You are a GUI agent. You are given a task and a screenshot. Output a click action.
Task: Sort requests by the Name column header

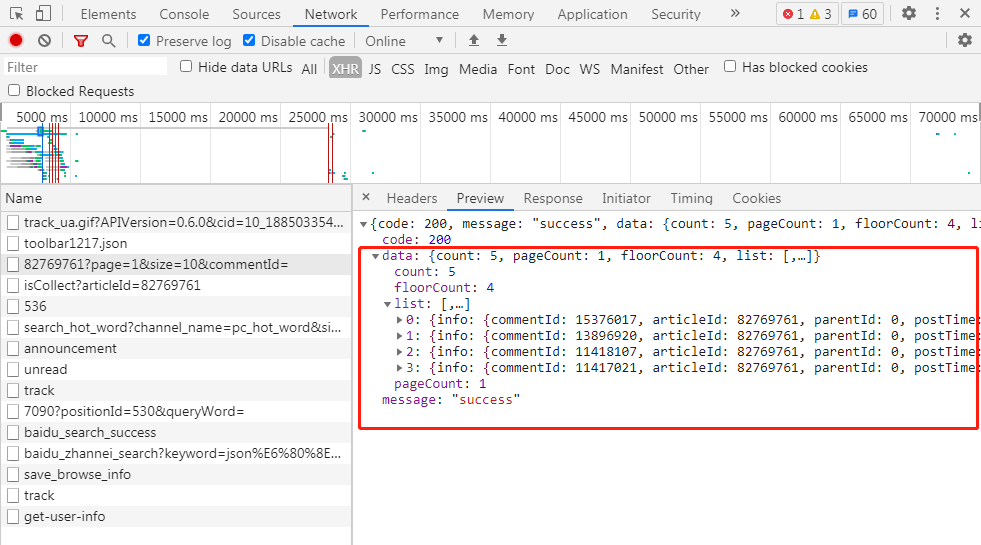point(176,198)
